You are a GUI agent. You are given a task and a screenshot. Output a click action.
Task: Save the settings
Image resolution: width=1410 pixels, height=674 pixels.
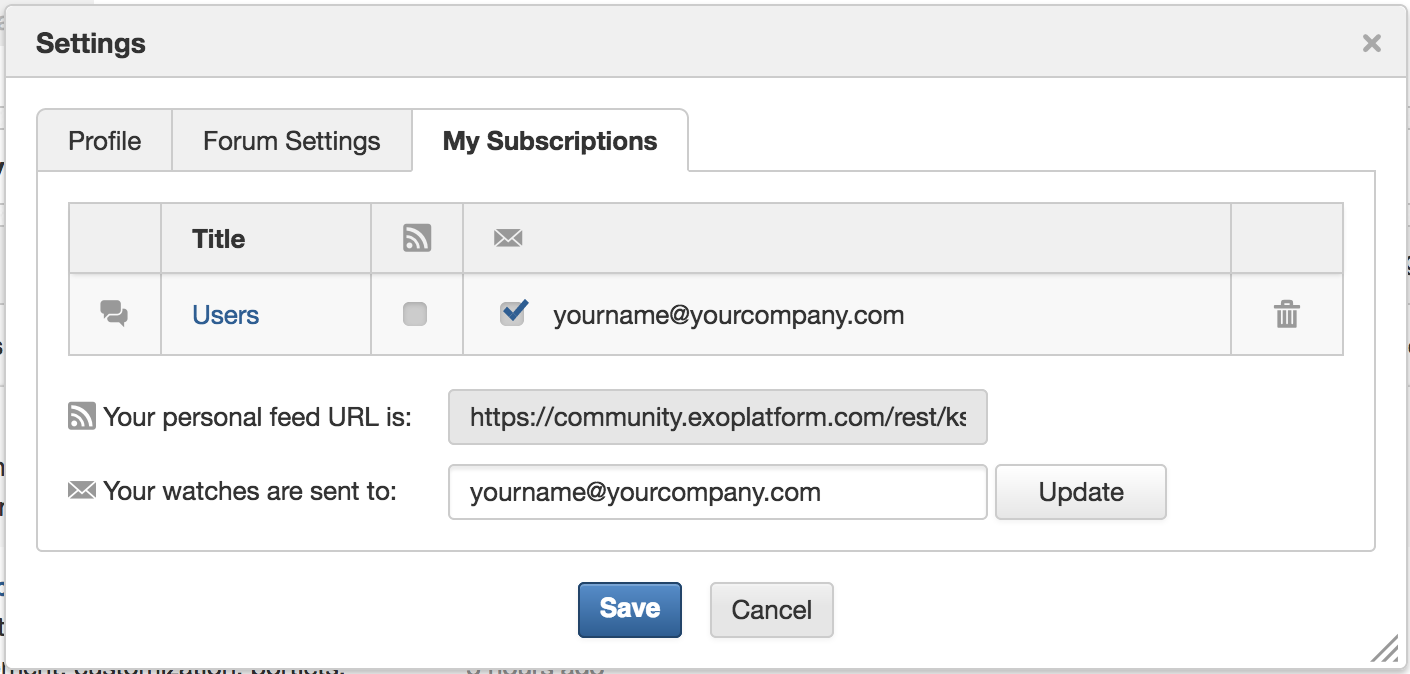pos(630,609)
